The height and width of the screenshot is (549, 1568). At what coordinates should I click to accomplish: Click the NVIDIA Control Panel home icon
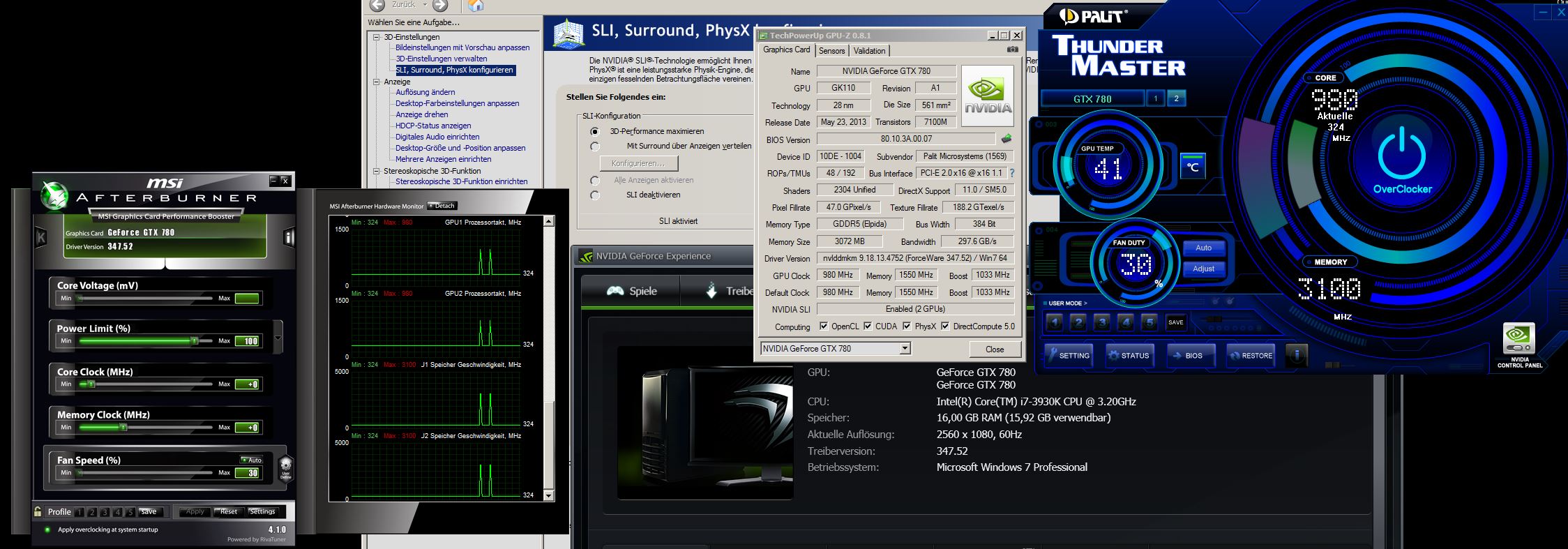475,6
